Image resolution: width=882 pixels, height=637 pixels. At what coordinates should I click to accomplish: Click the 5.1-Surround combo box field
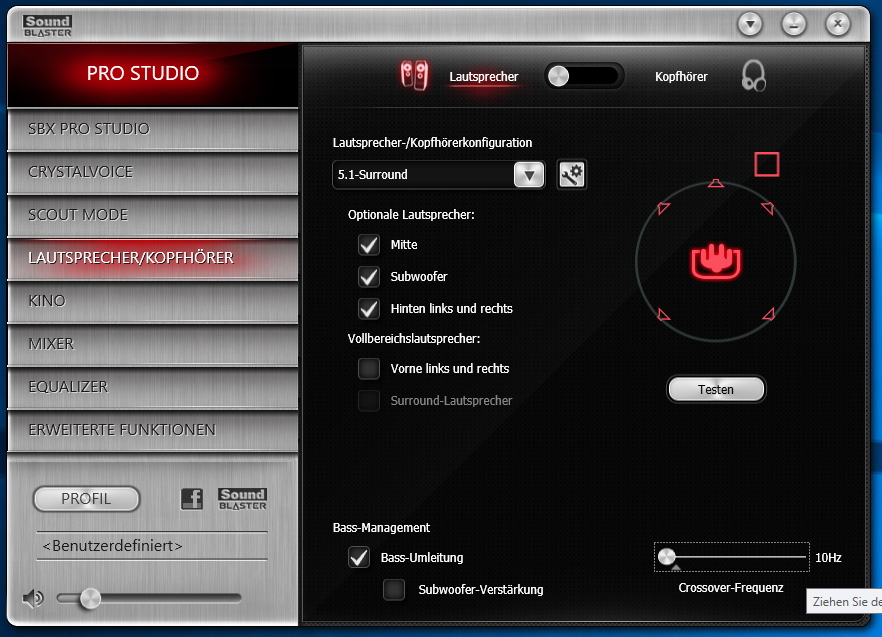439,174
